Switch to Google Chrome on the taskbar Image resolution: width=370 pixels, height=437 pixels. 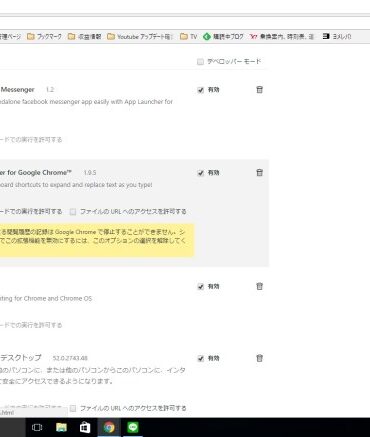[109, 427]
